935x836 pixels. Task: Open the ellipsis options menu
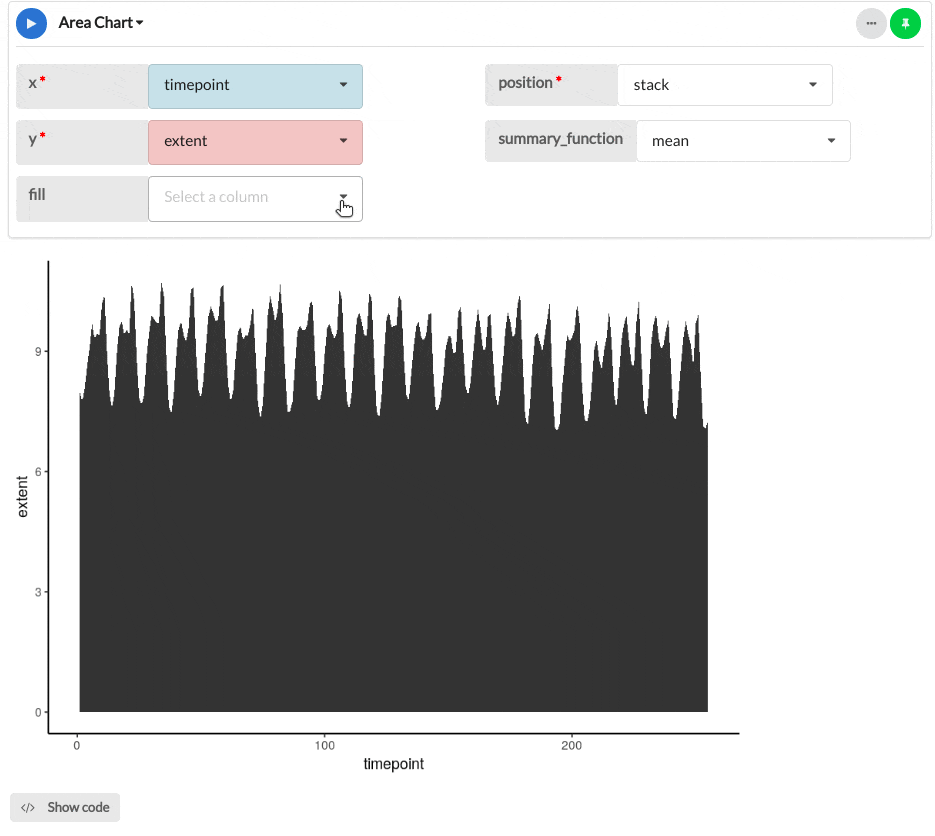point(871,22)
